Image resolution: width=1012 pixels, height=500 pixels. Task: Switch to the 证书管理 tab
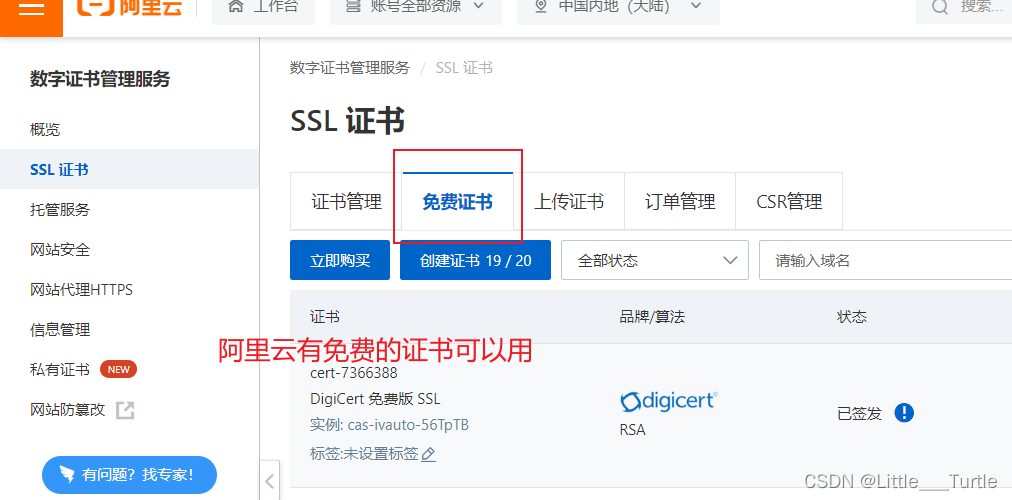pos(347,202)
